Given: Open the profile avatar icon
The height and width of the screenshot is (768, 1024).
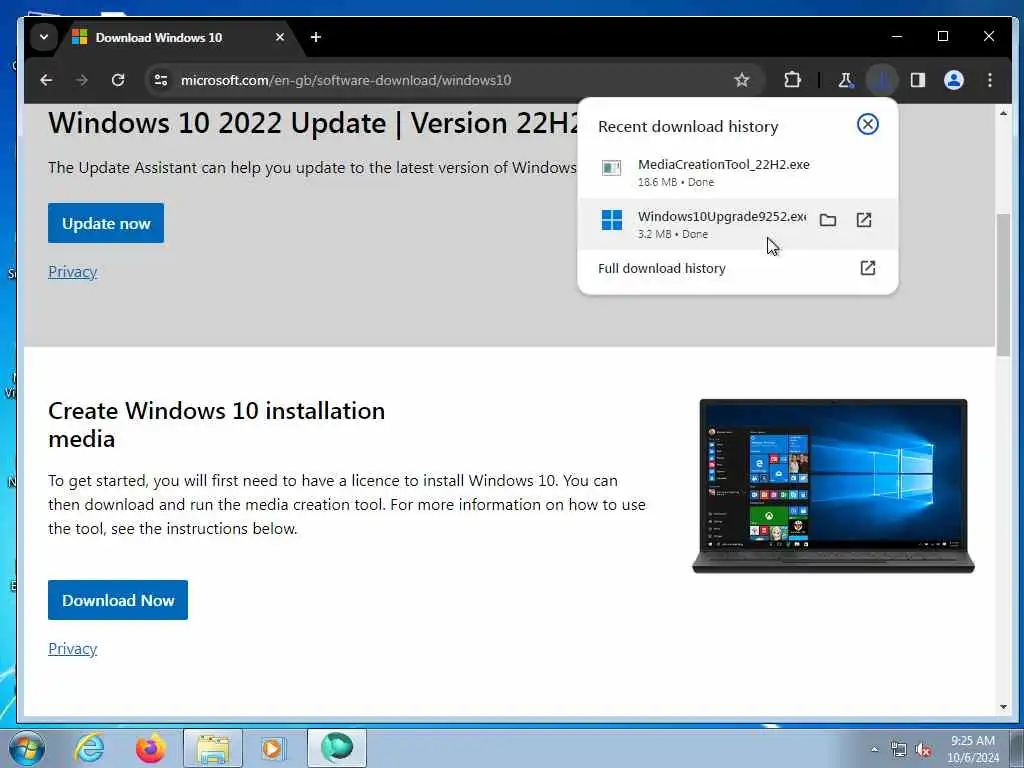Looking at the screenshot, I should coord(953,80).
